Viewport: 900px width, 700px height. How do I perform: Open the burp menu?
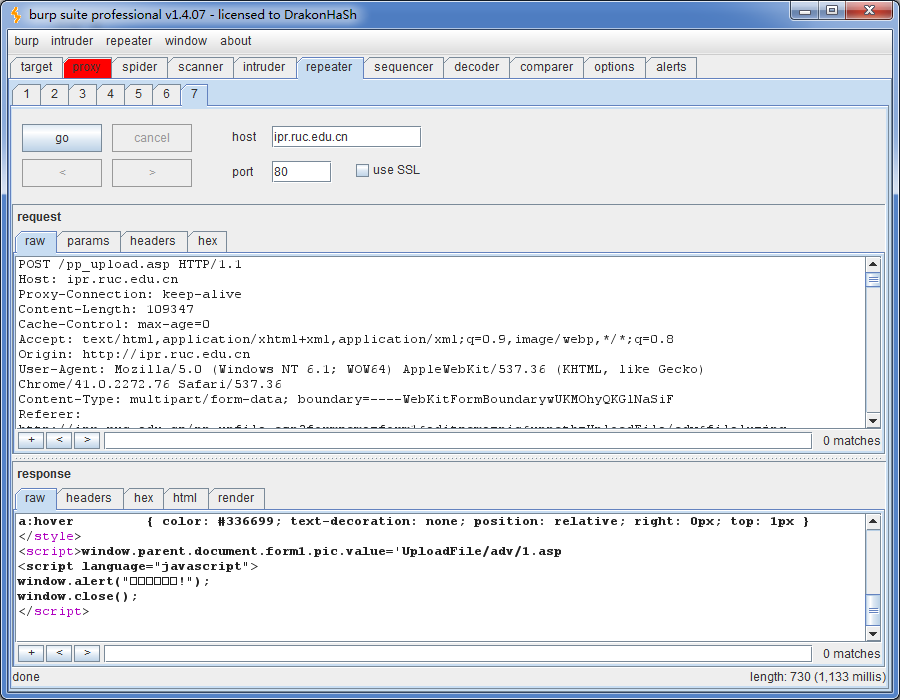click(26, 41)
